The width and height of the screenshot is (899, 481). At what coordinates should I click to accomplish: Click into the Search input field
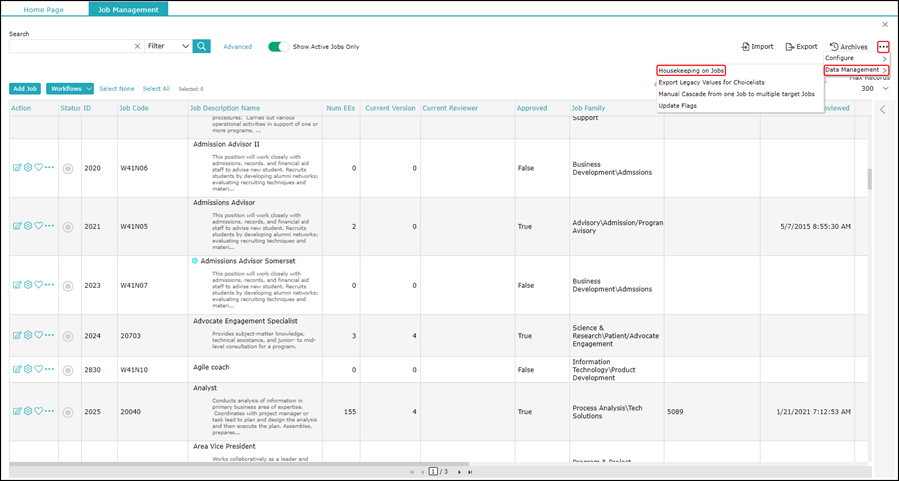(70, 46)
